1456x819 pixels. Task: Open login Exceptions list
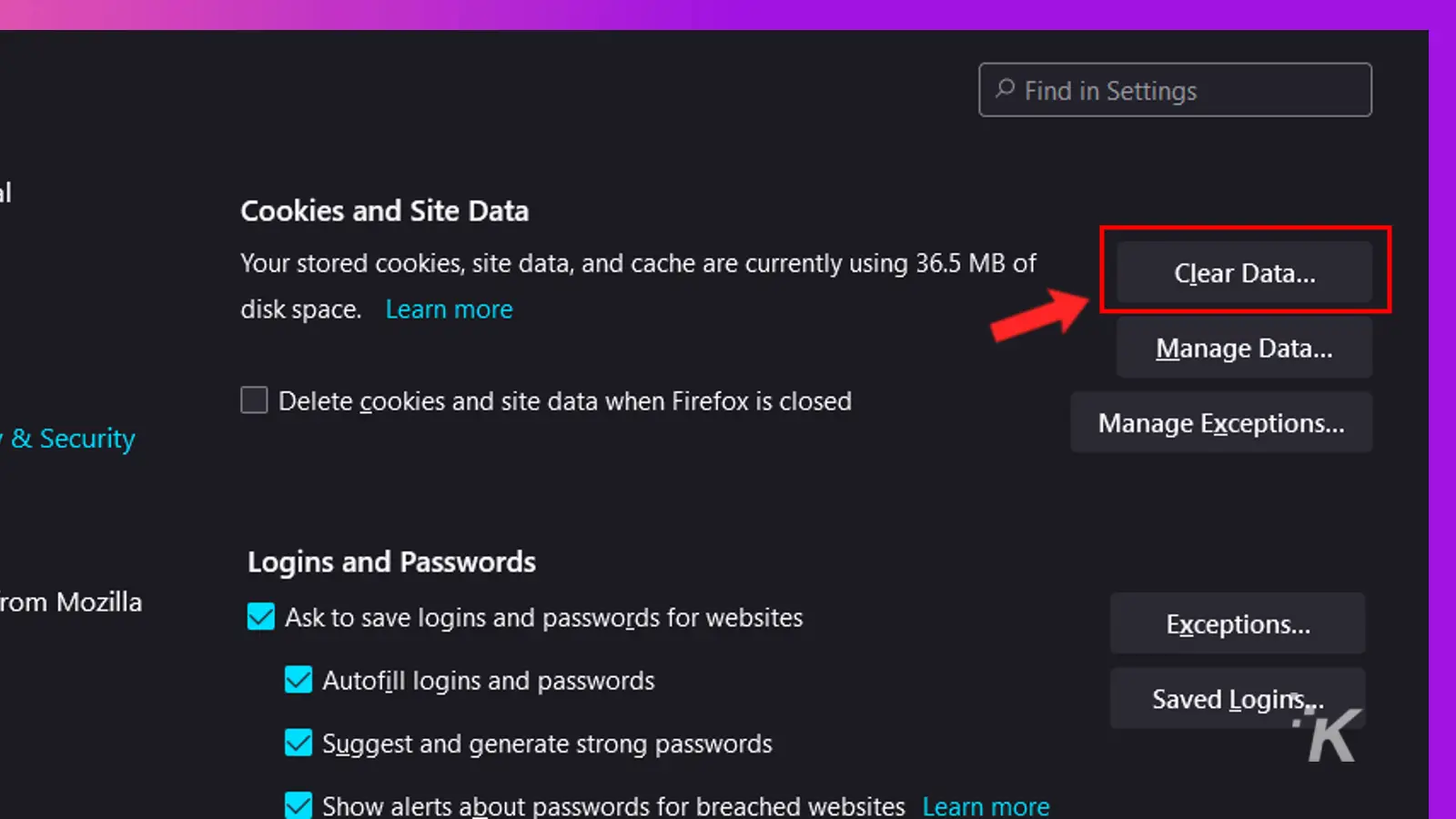click(1238, 623)
